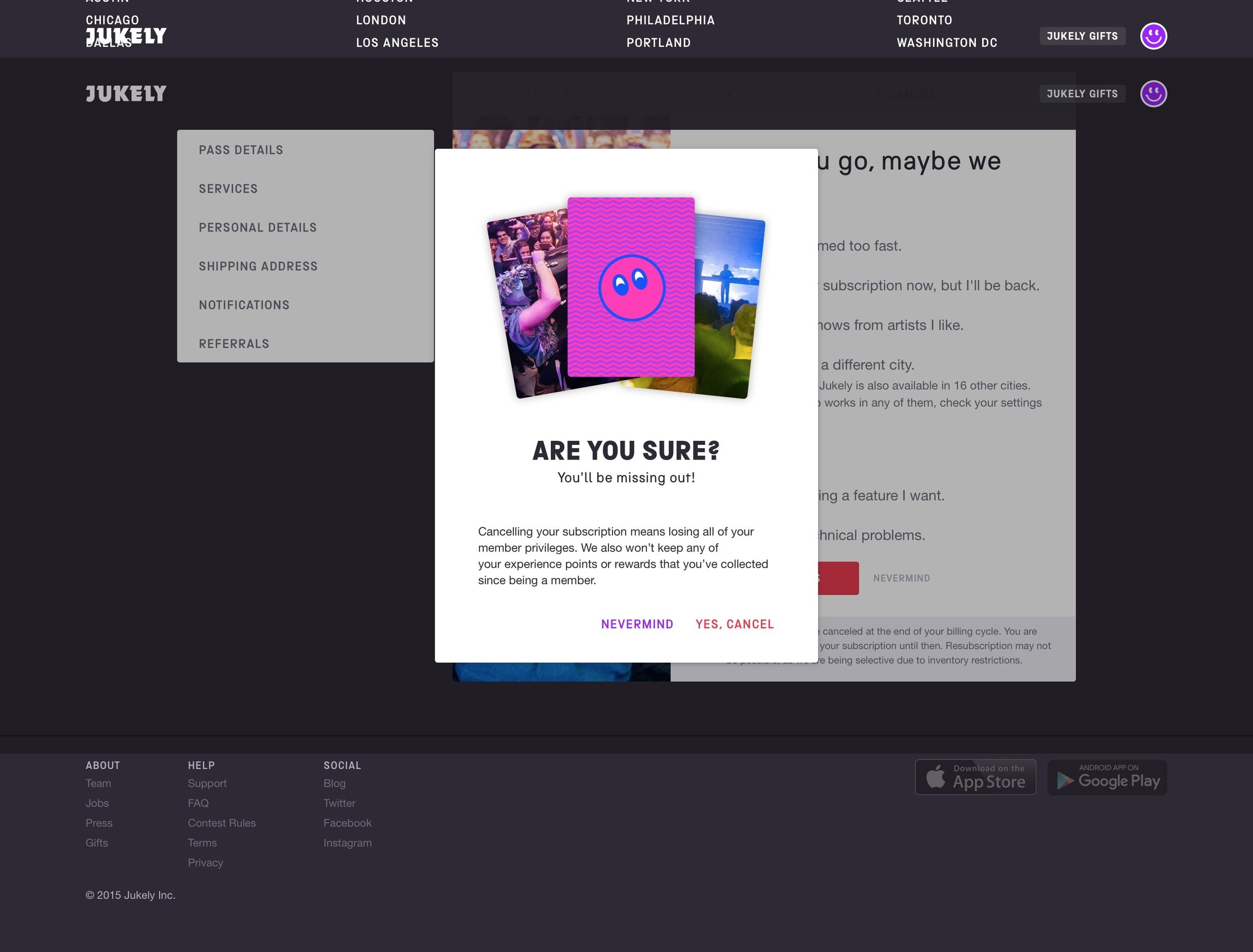Select Washington DC city link
Screen dimensions: 1253x952
pos(947,42)
